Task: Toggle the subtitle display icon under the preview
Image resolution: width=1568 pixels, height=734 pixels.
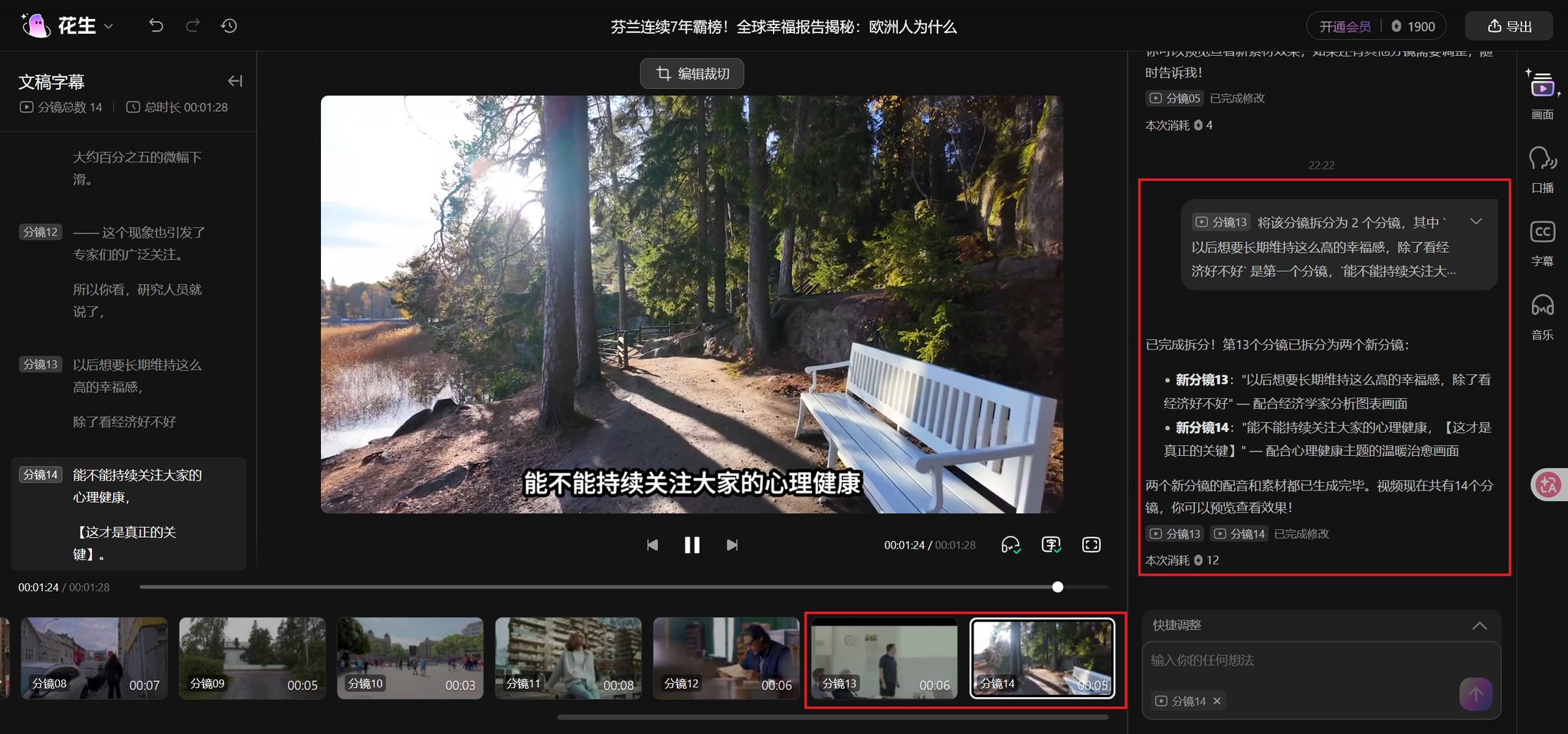Action: pyautogui.click(x=1051, y=545)
